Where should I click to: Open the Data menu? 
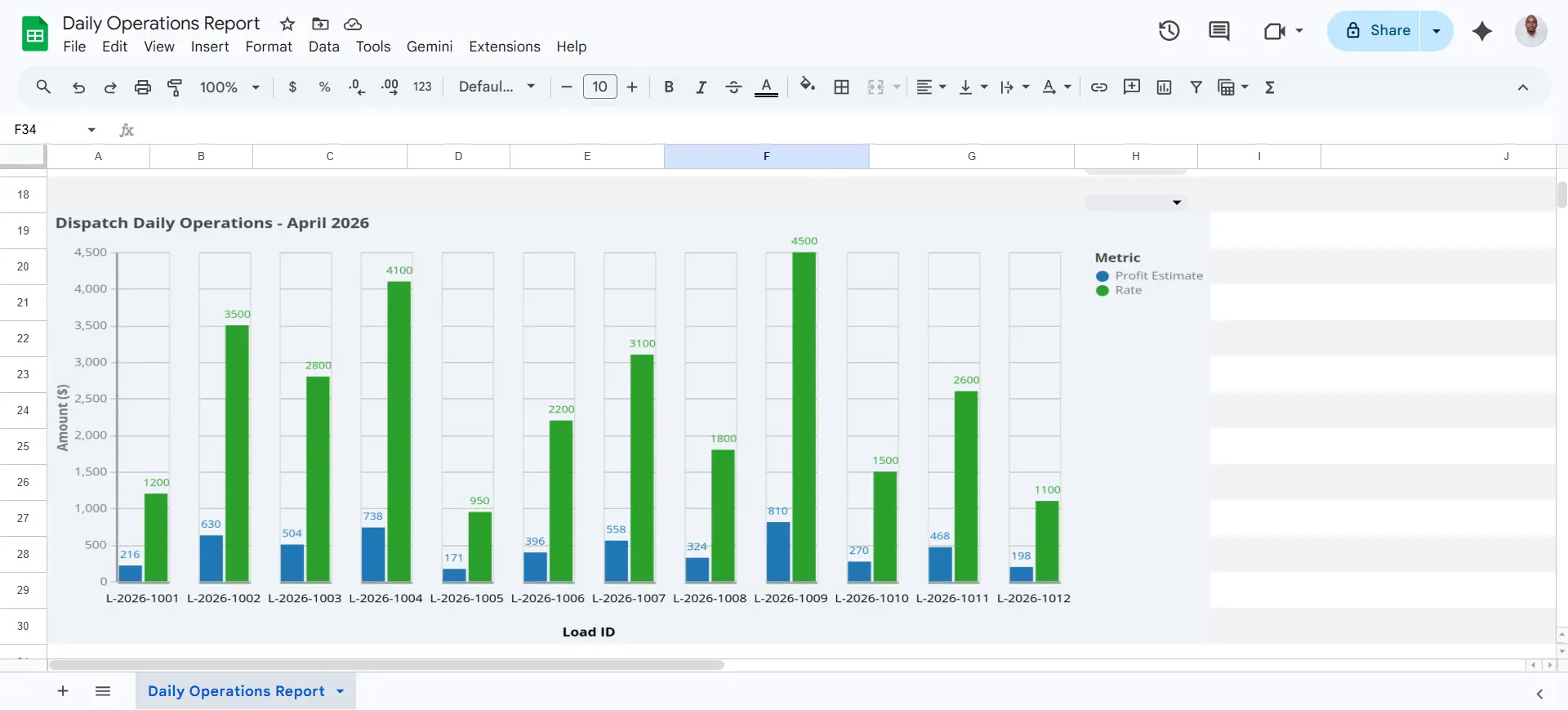point(324,47)
